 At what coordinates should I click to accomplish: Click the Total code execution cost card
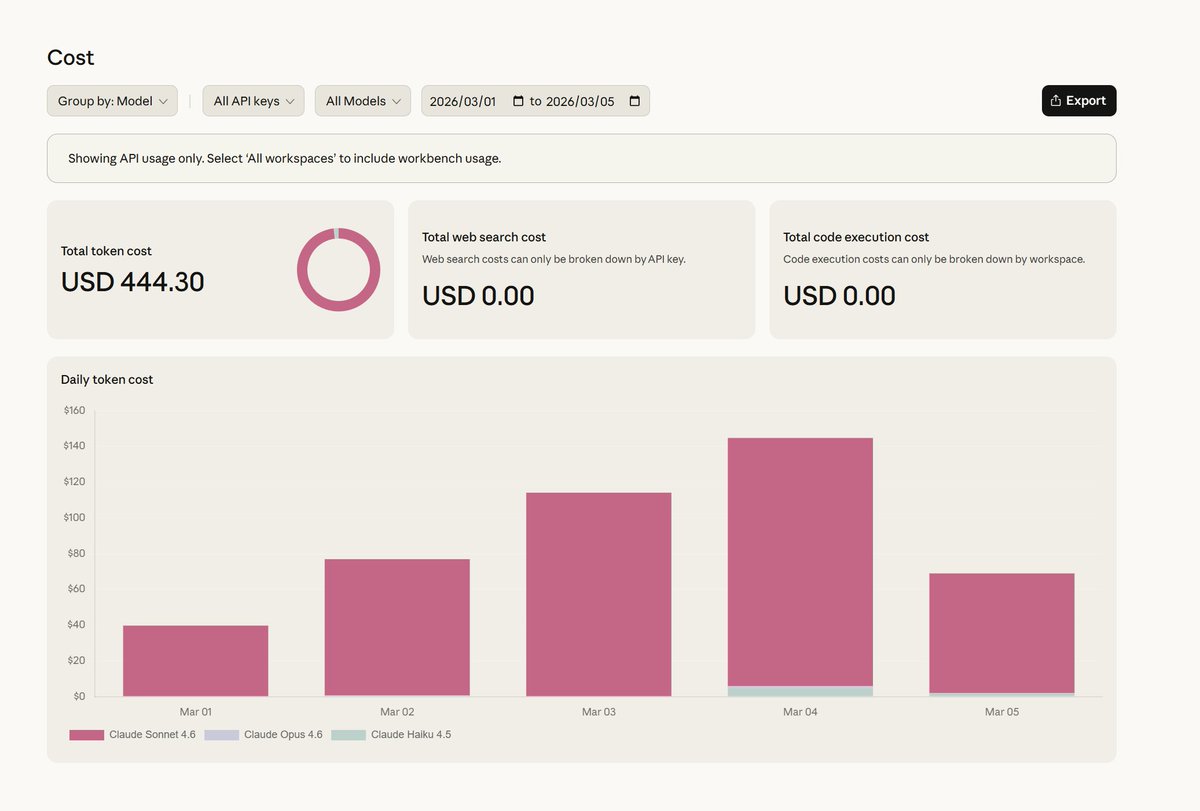942,269
